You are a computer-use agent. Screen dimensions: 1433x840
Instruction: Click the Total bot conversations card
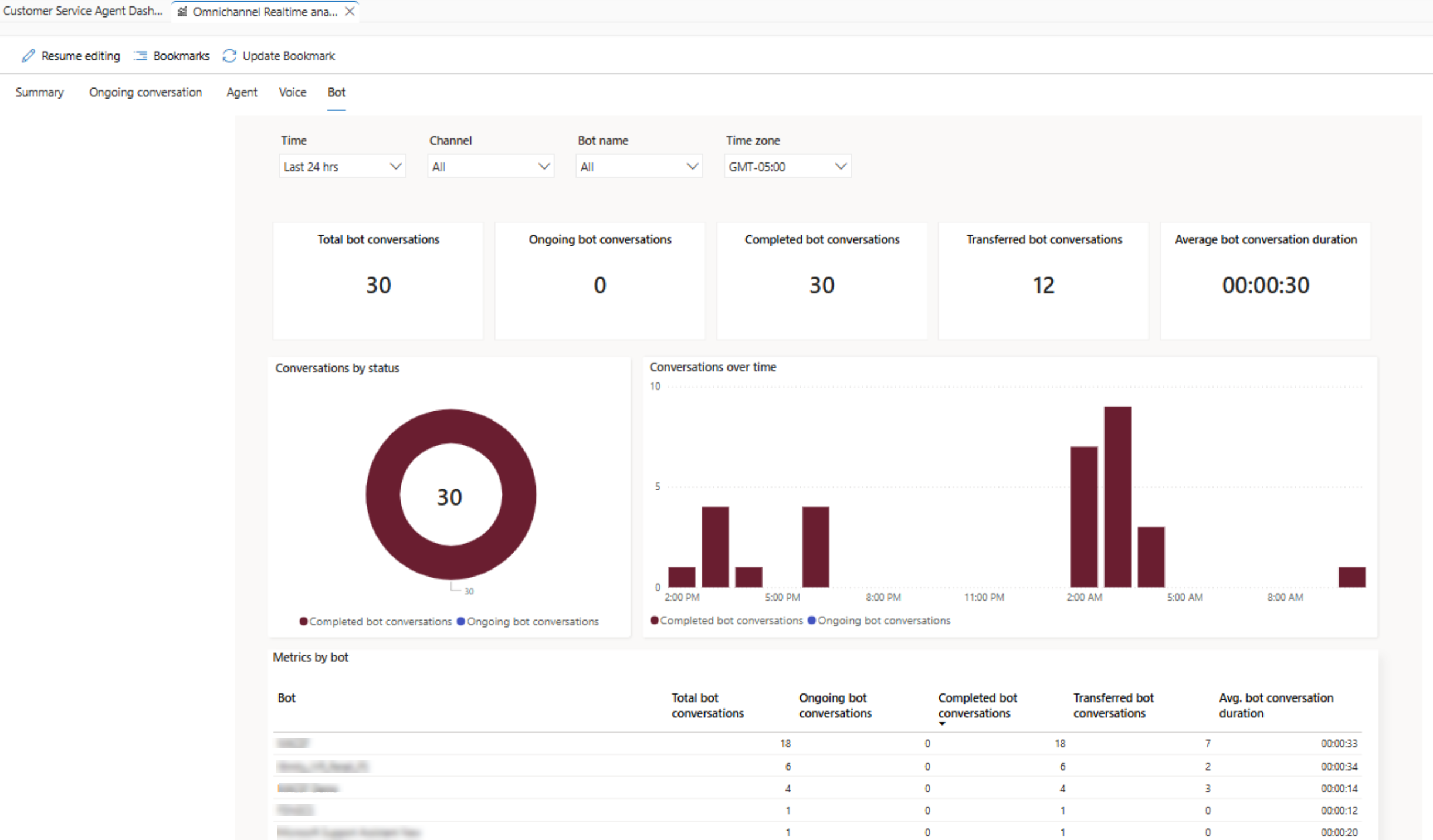point(378,280)
